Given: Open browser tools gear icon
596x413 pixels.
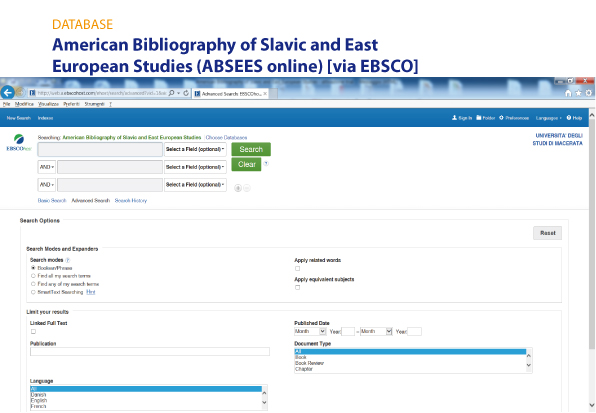Looking at the screenshot, I should [x=588, y=93].
